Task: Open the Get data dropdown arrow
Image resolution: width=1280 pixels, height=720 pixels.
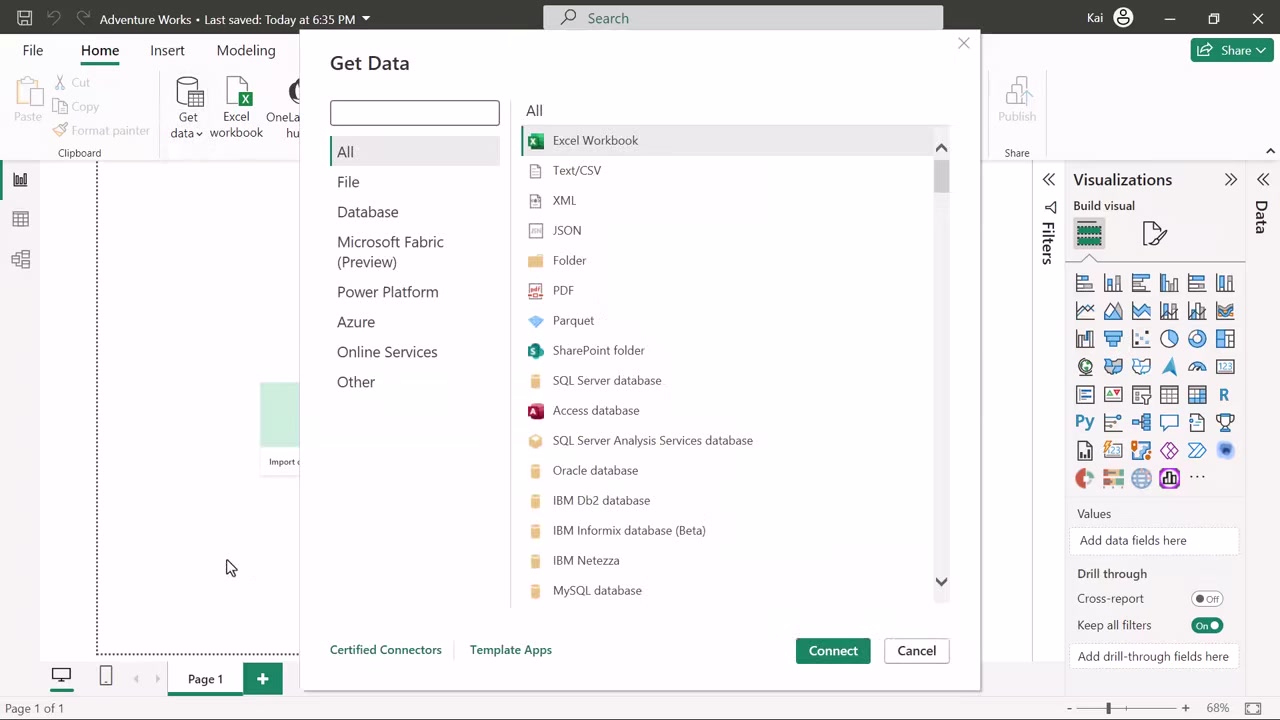Action: pos(199,134)
